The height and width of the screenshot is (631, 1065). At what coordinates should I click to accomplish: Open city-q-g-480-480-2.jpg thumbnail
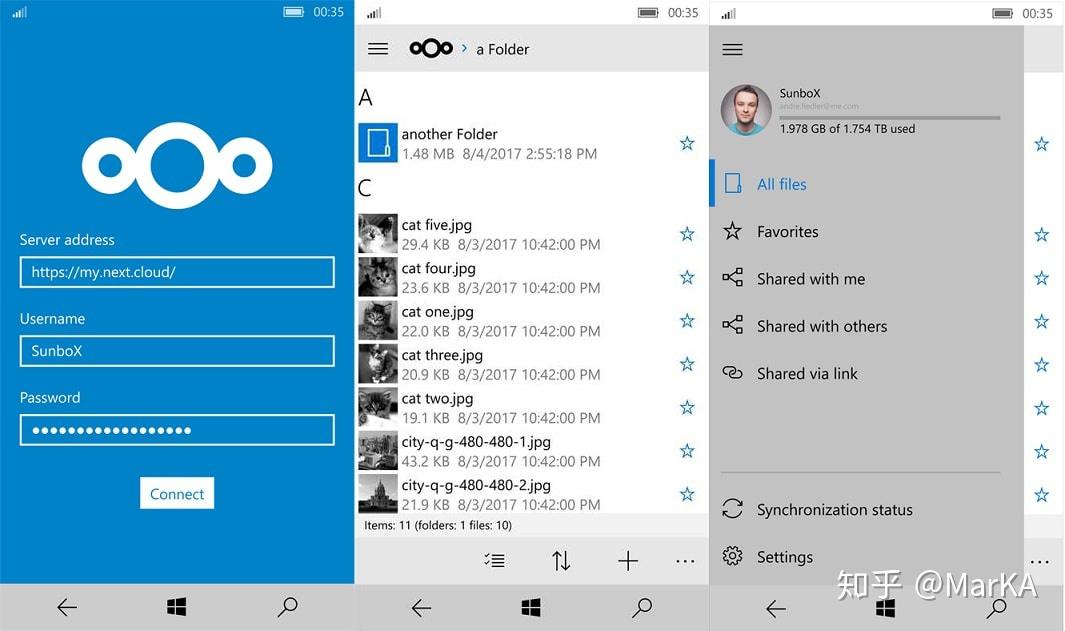378,494
